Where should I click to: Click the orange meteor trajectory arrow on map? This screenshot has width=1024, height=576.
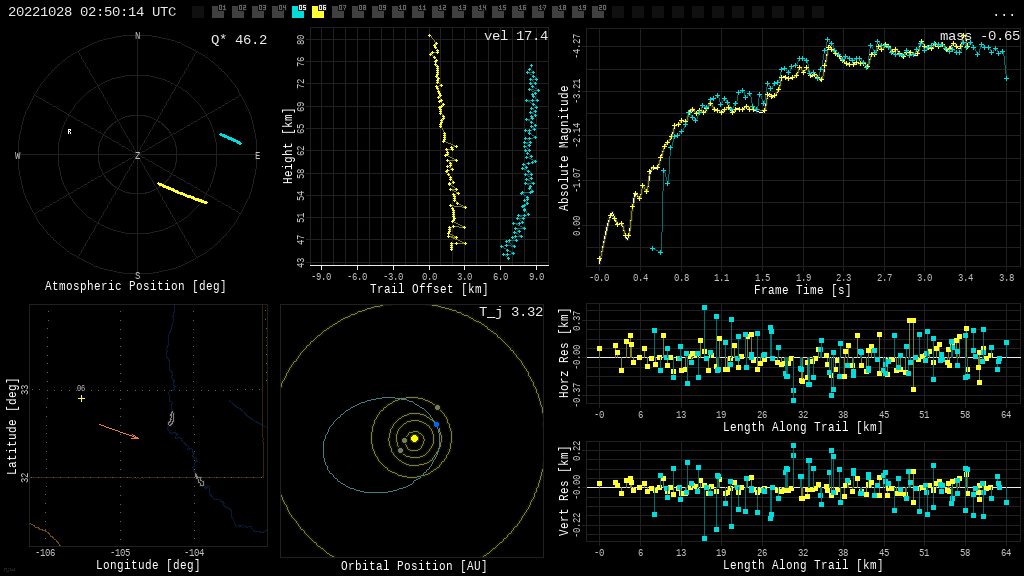[119, 431]
